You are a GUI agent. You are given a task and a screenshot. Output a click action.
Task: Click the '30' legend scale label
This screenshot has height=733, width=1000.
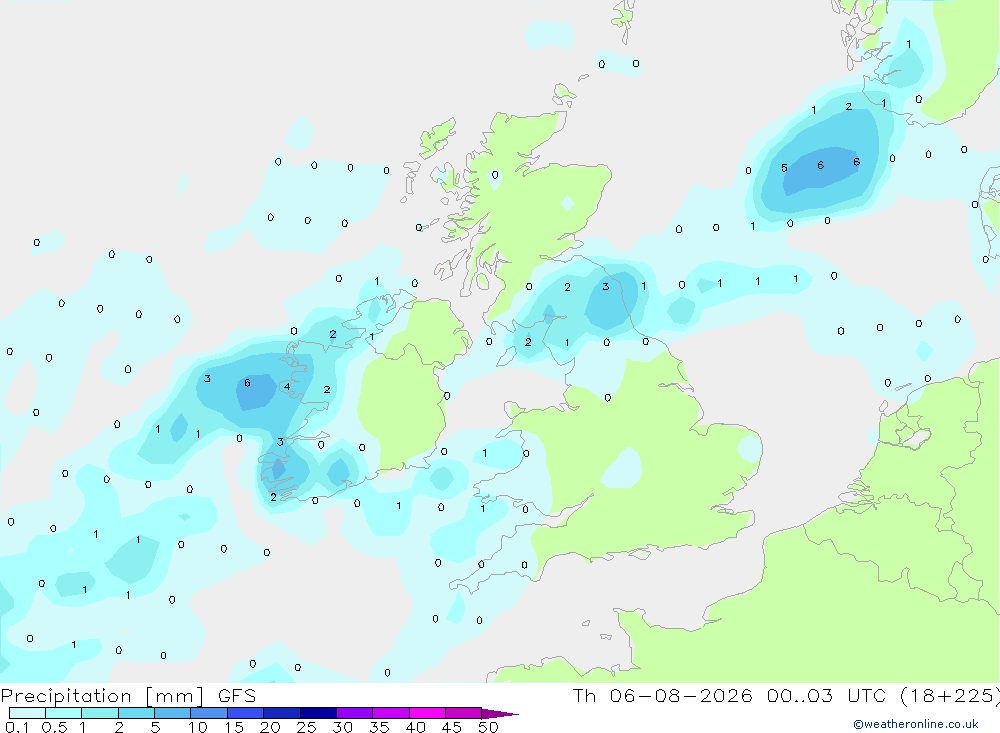tap(343, 727)
